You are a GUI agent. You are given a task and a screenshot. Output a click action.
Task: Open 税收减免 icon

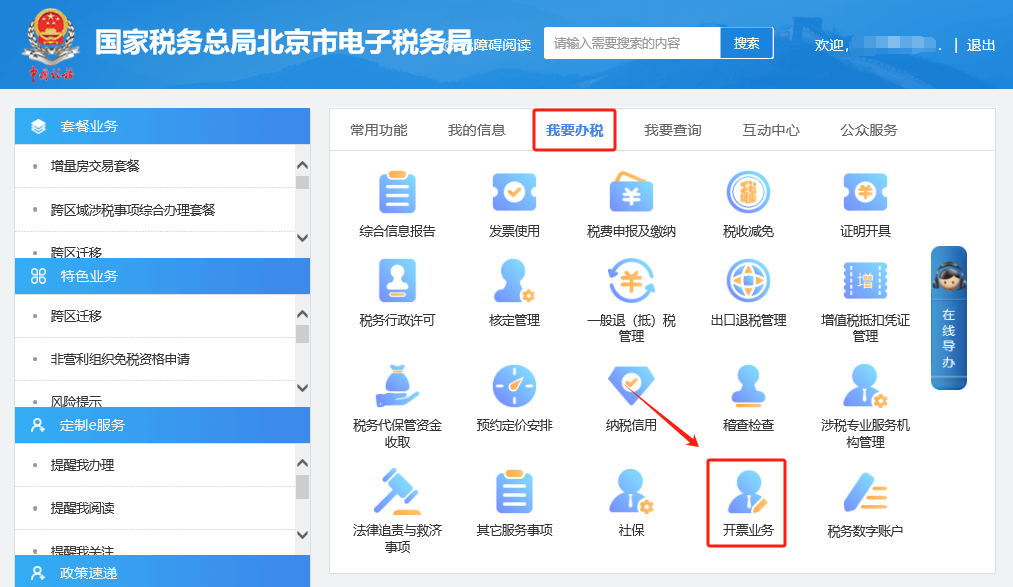click(748, 192)
